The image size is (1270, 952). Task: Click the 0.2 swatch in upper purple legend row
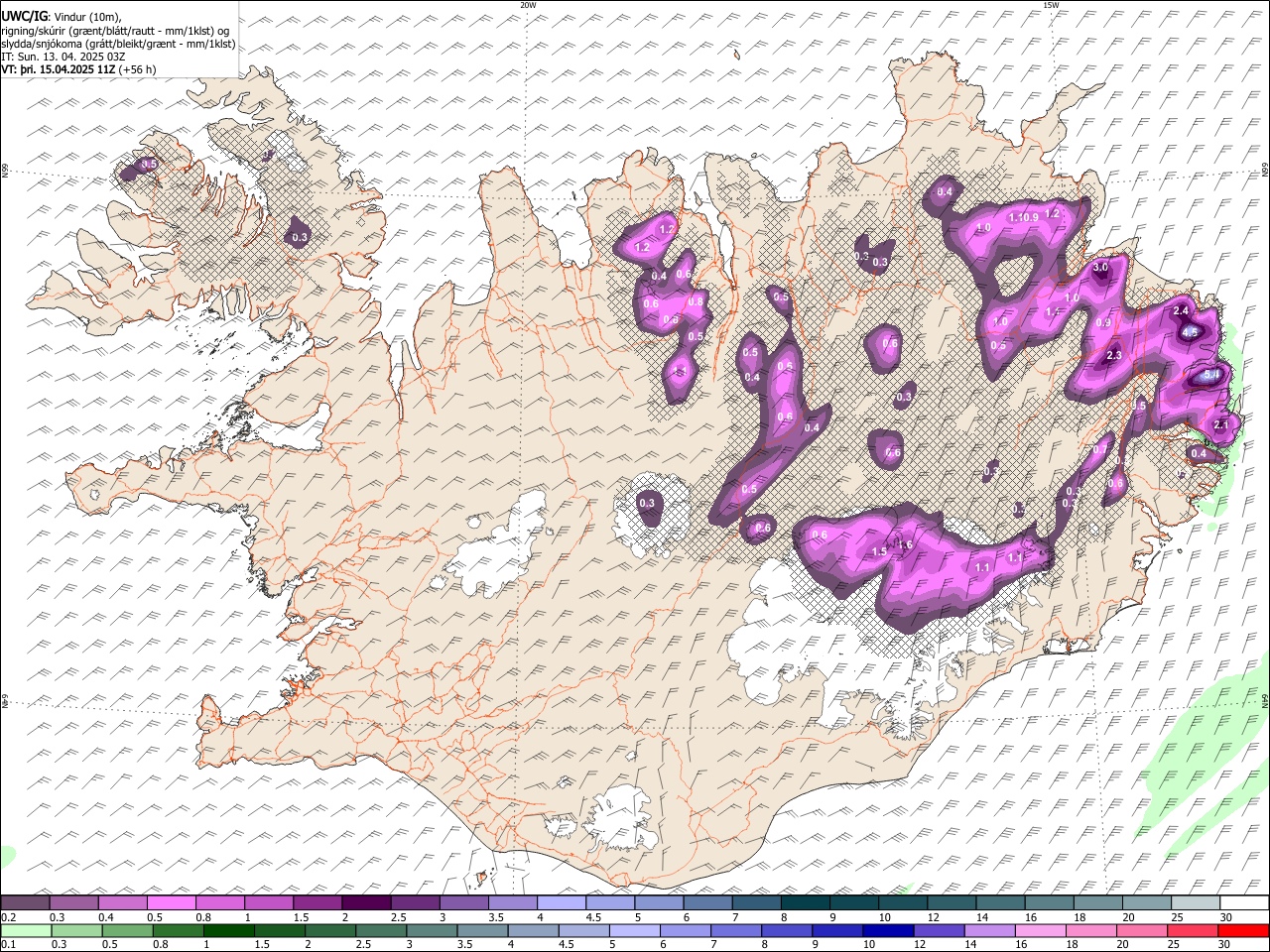click(x=25, y=903)
